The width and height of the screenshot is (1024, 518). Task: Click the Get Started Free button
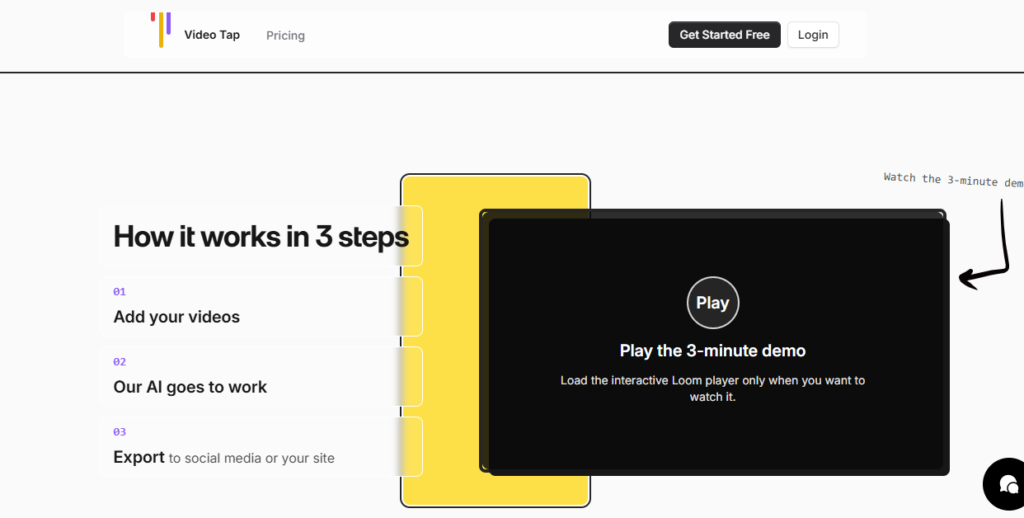coord(724,35)
